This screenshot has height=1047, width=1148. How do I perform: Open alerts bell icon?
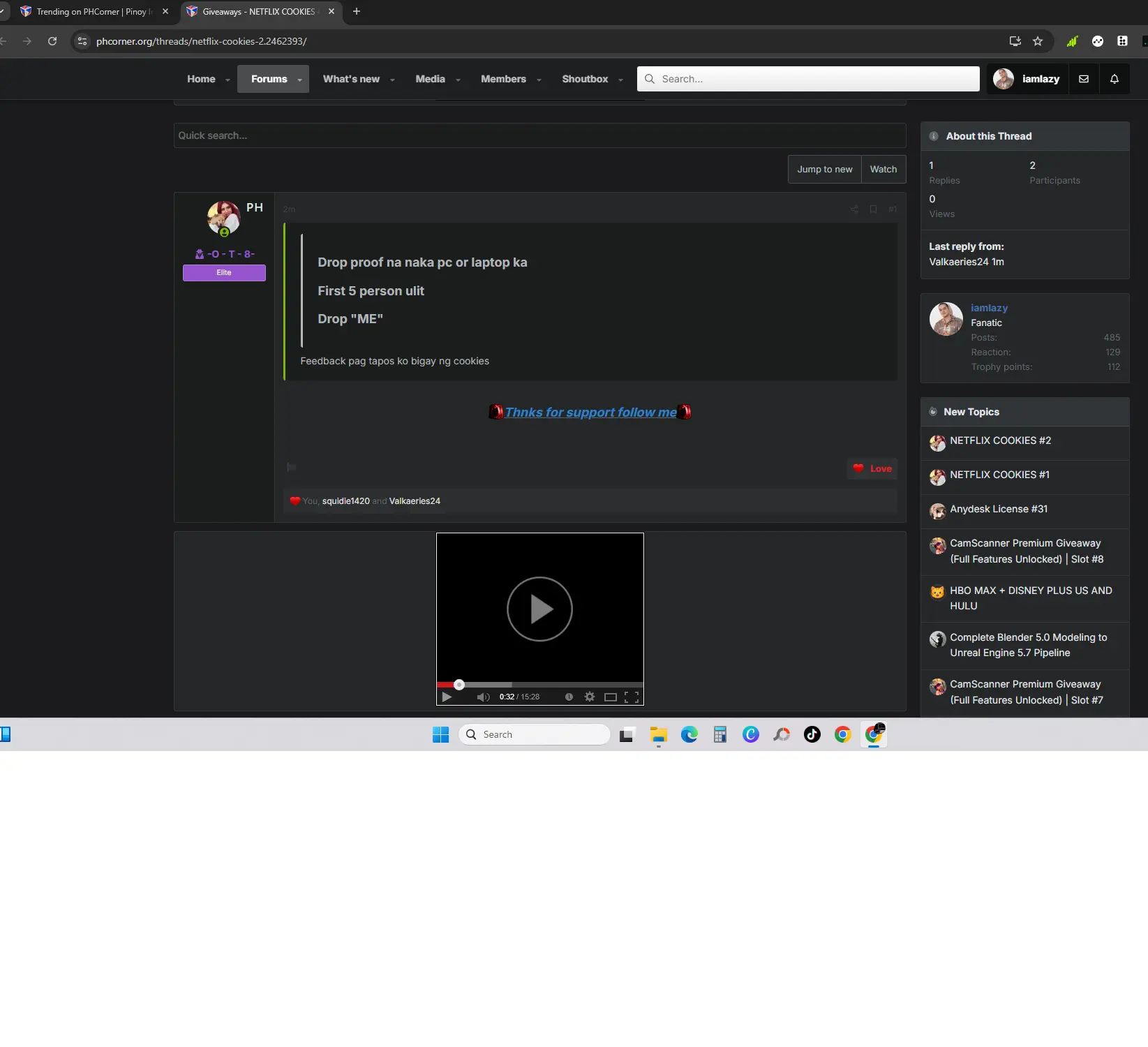[x=1115, y=79]
